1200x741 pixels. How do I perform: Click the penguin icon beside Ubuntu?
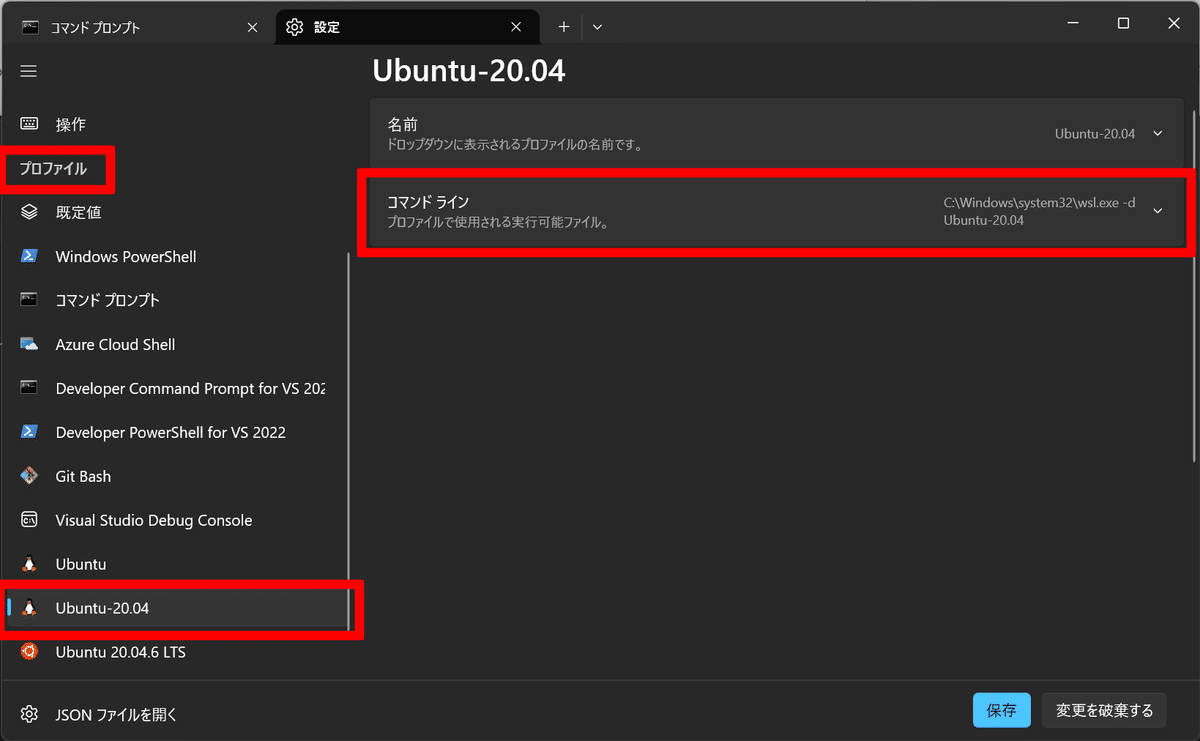[29, 564]
